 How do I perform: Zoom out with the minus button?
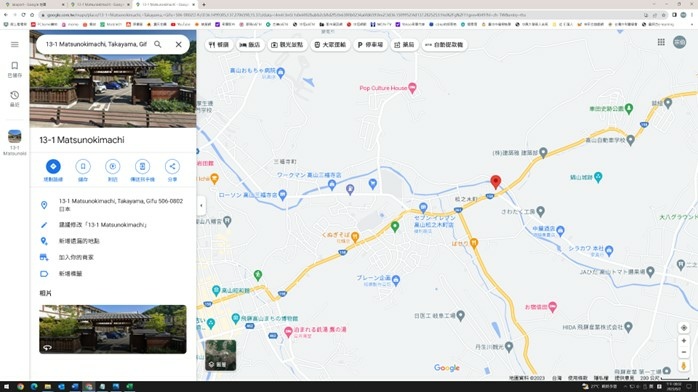(684, 352)
